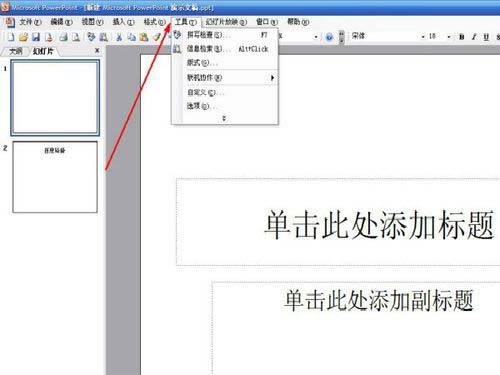Toggle Underline formatting
Viewport: 500px width, 375px height.
[486, 37]
